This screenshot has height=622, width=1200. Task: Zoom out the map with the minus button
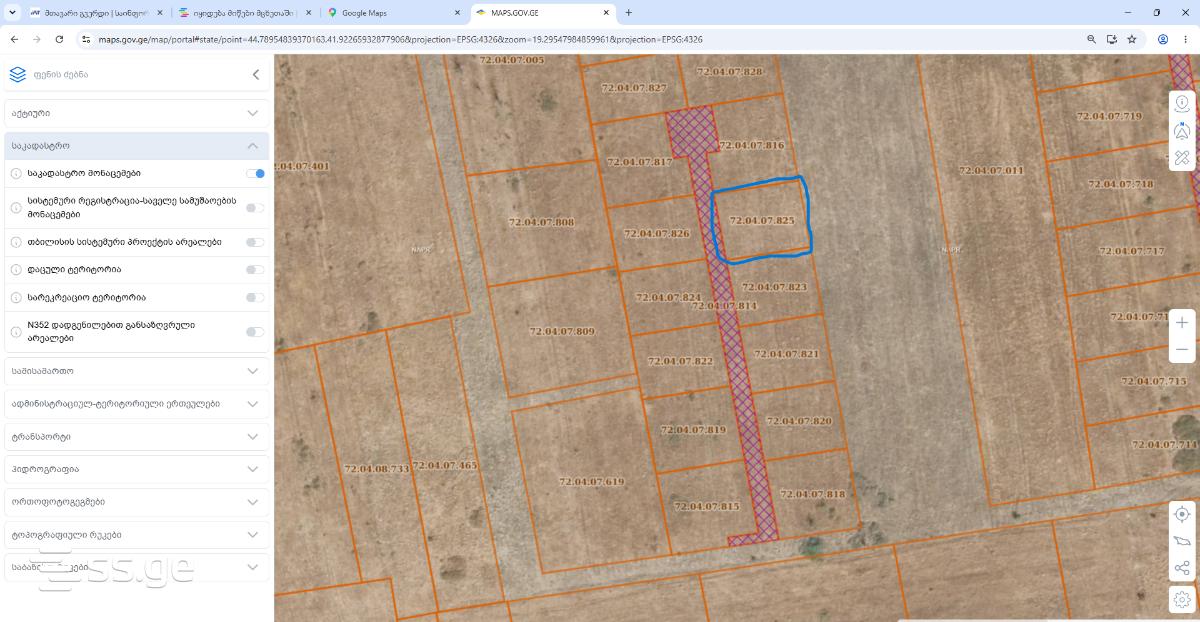1182,350
